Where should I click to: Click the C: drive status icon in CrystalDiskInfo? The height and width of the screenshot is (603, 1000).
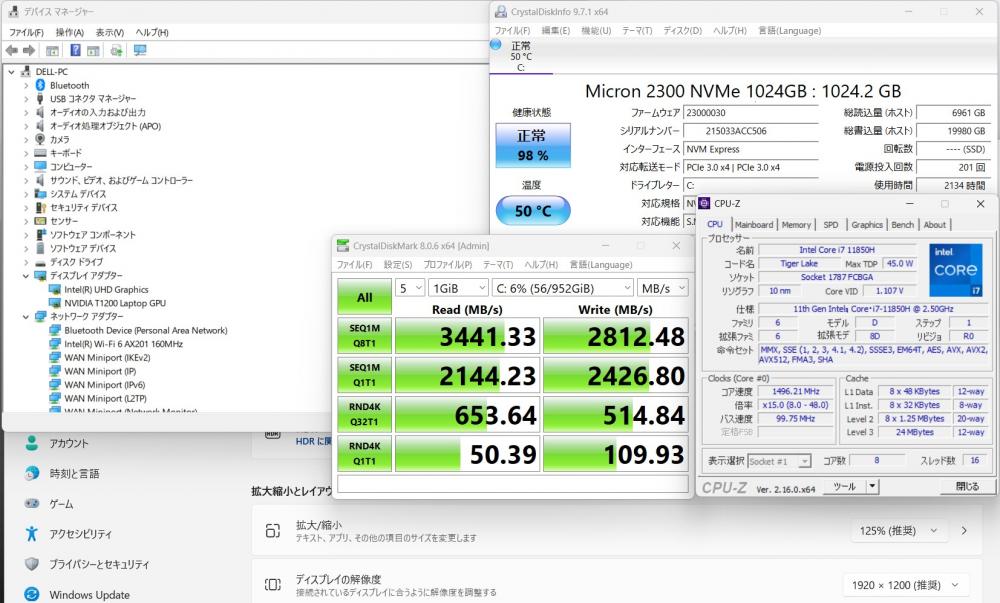tap(496, 45)
